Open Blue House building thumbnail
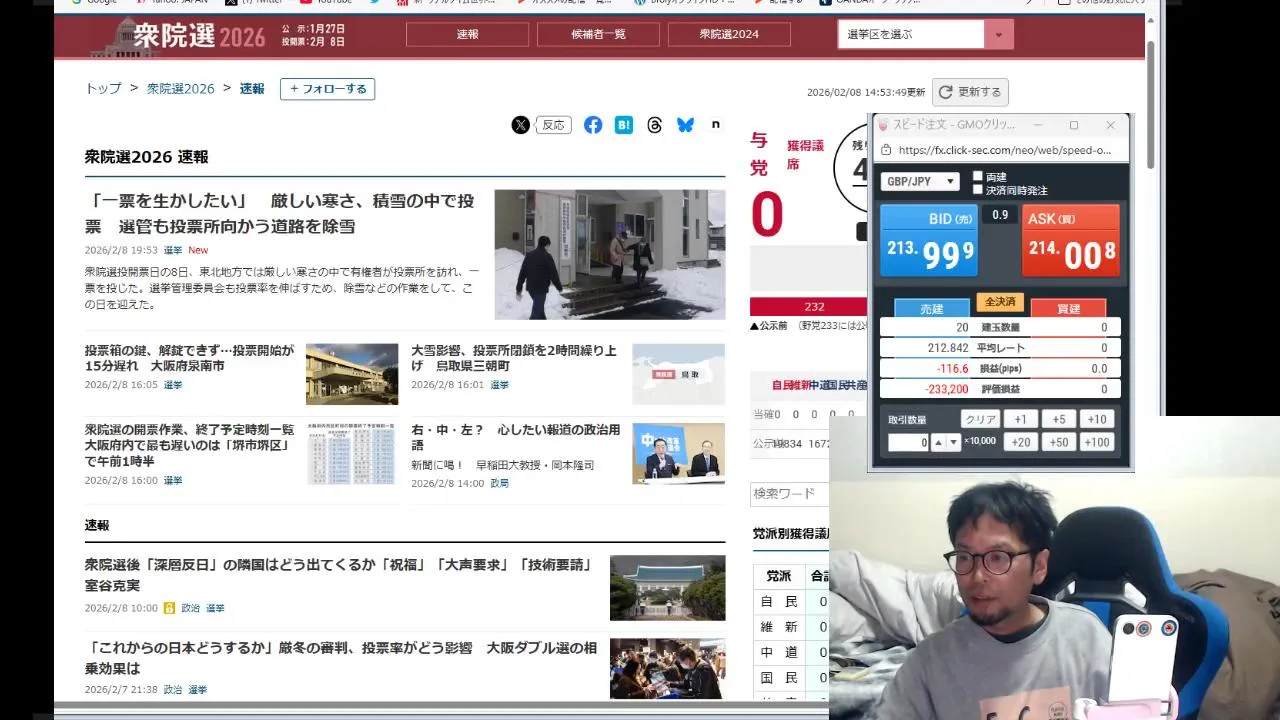Viewport: 1280px width, 720px height. click(x=667, y=588)
